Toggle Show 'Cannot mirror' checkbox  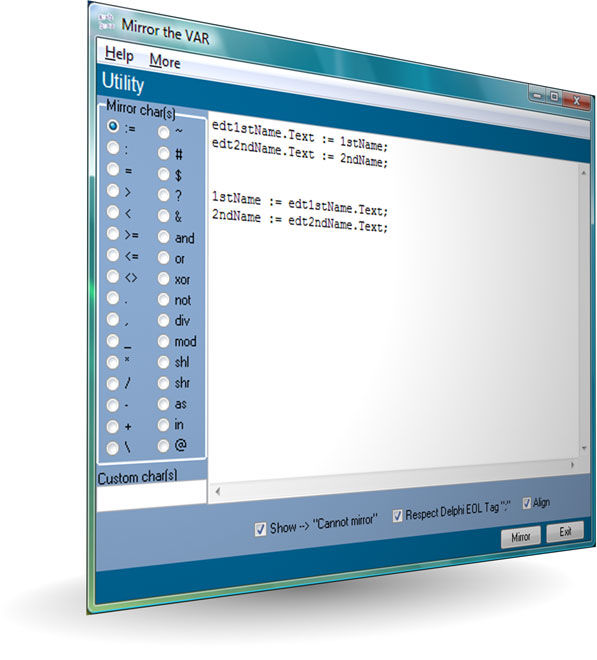[x=261, y=529]
